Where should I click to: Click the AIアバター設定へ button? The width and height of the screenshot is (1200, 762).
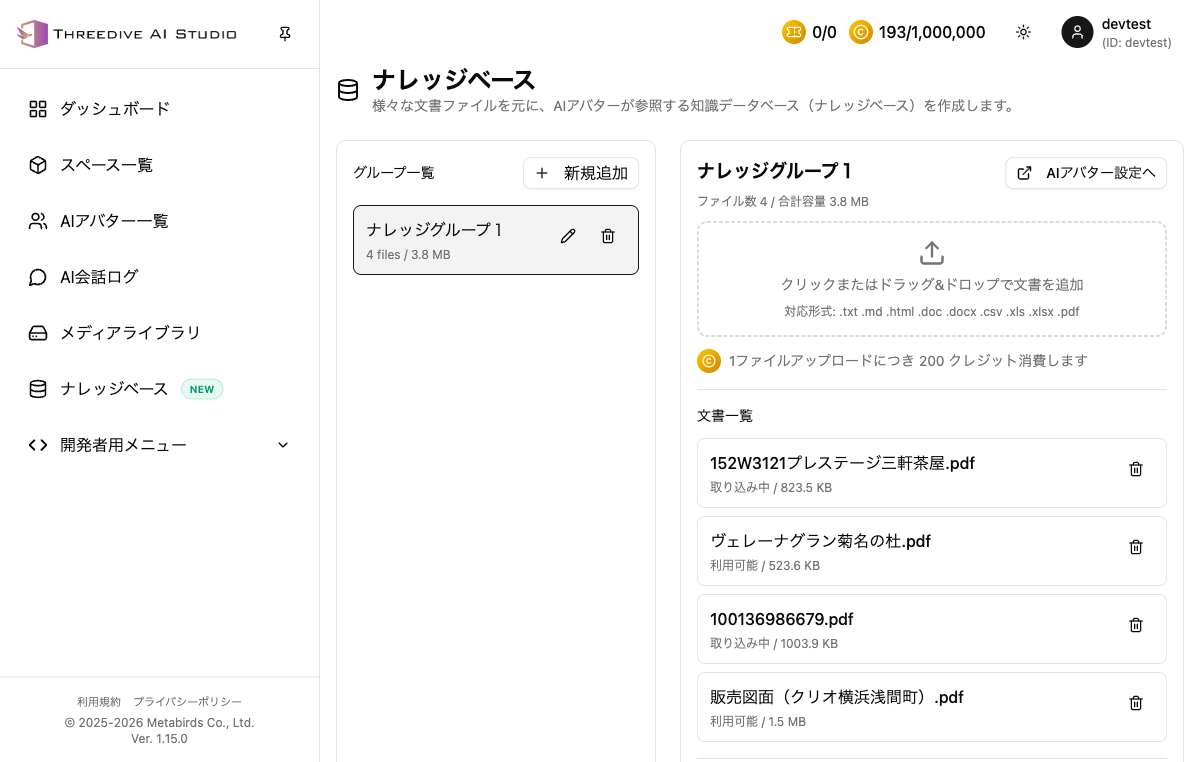[1086, 173]
